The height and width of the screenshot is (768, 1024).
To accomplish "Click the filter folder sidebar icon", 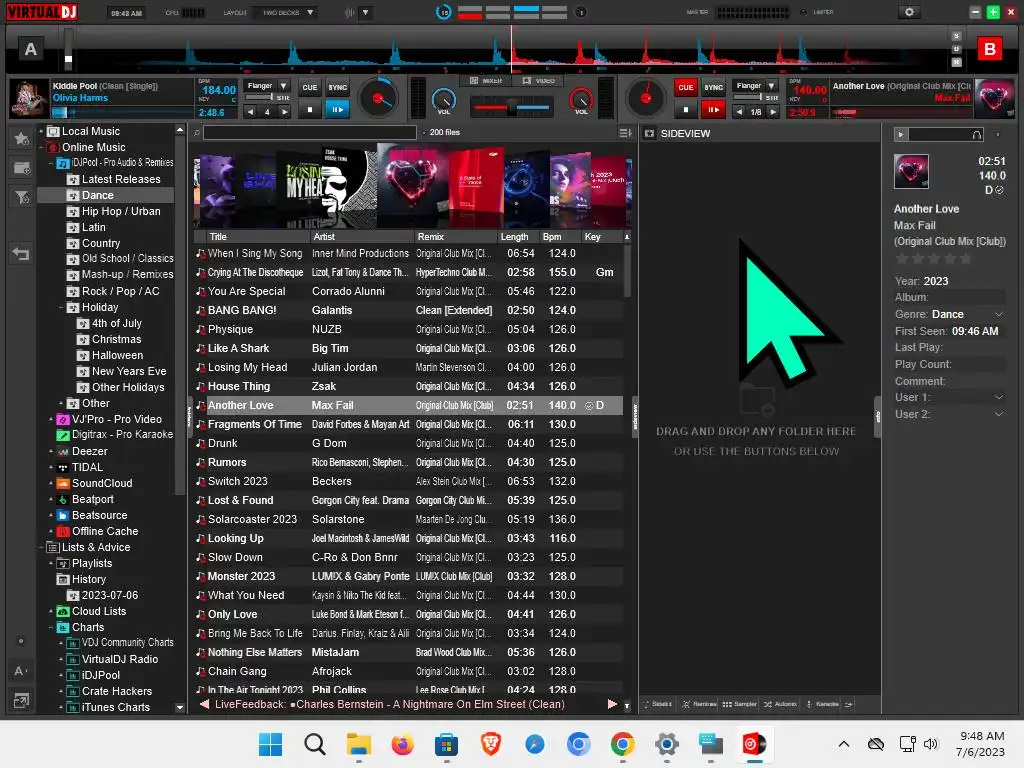I will pyautogui.click(x=21, y=197).
